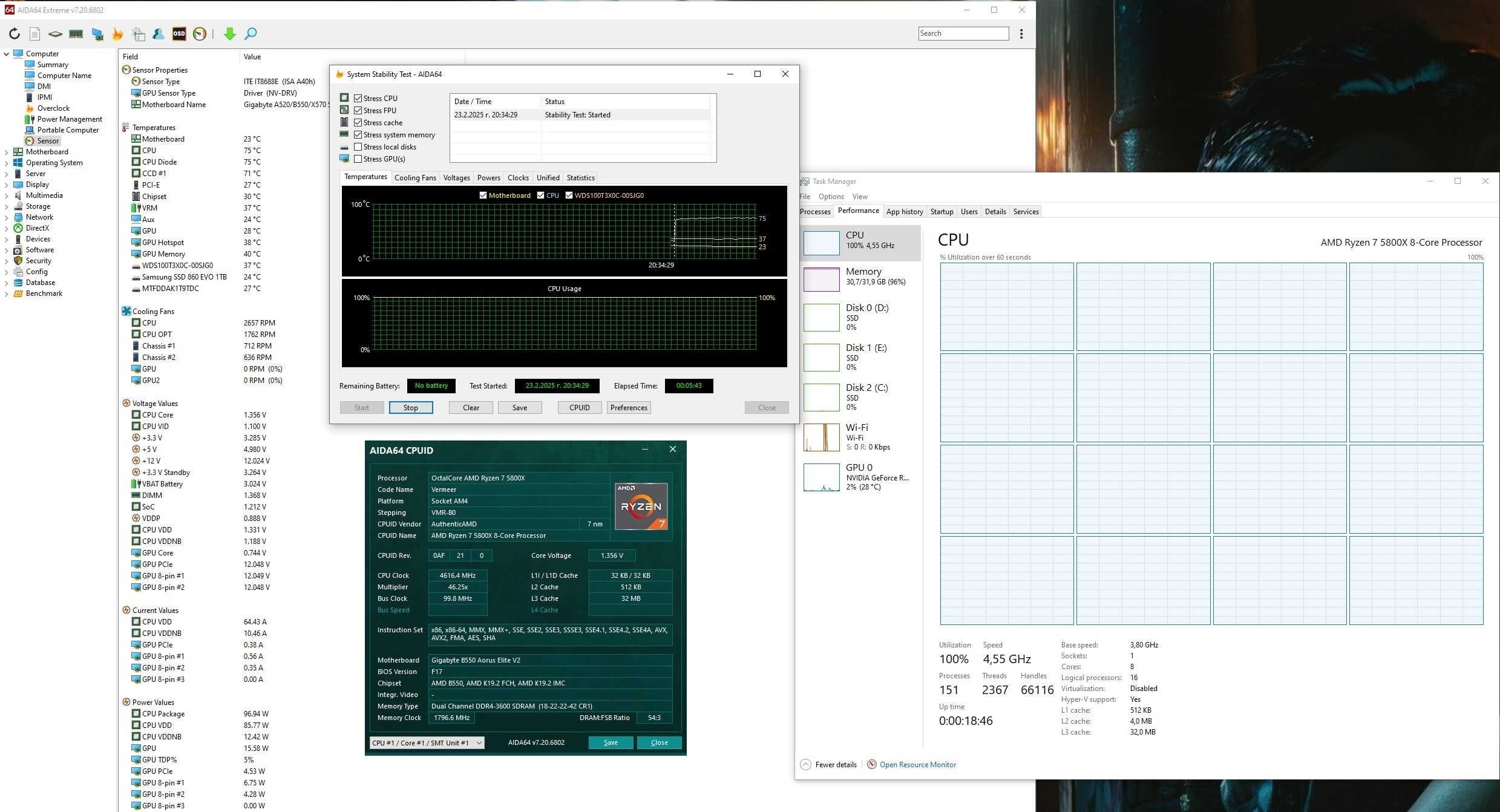Screen dimensions: 1500x812
Task: Switch to the Cooling Fans tab
Action: (415, 178)
